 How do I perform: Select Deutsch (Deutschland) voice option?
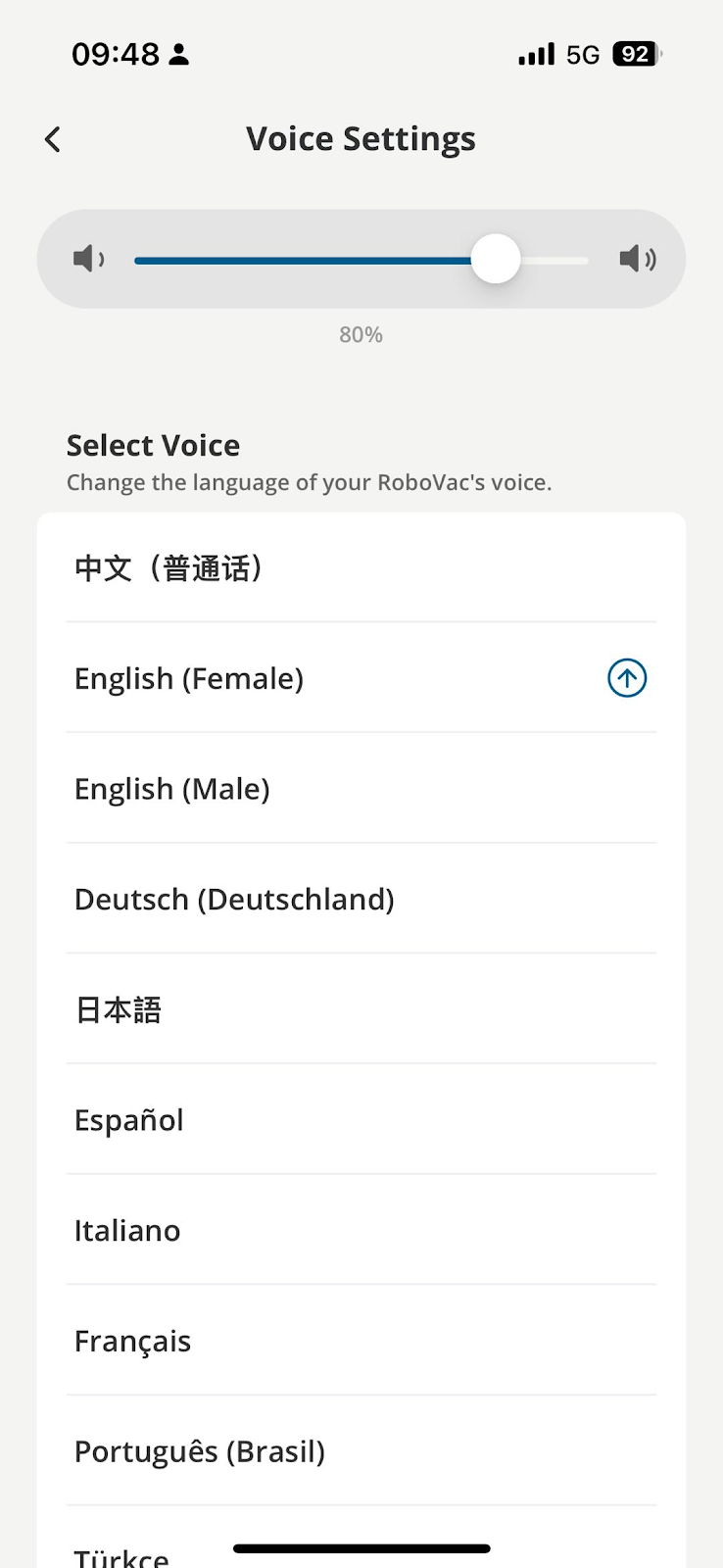tap(234, 900)
